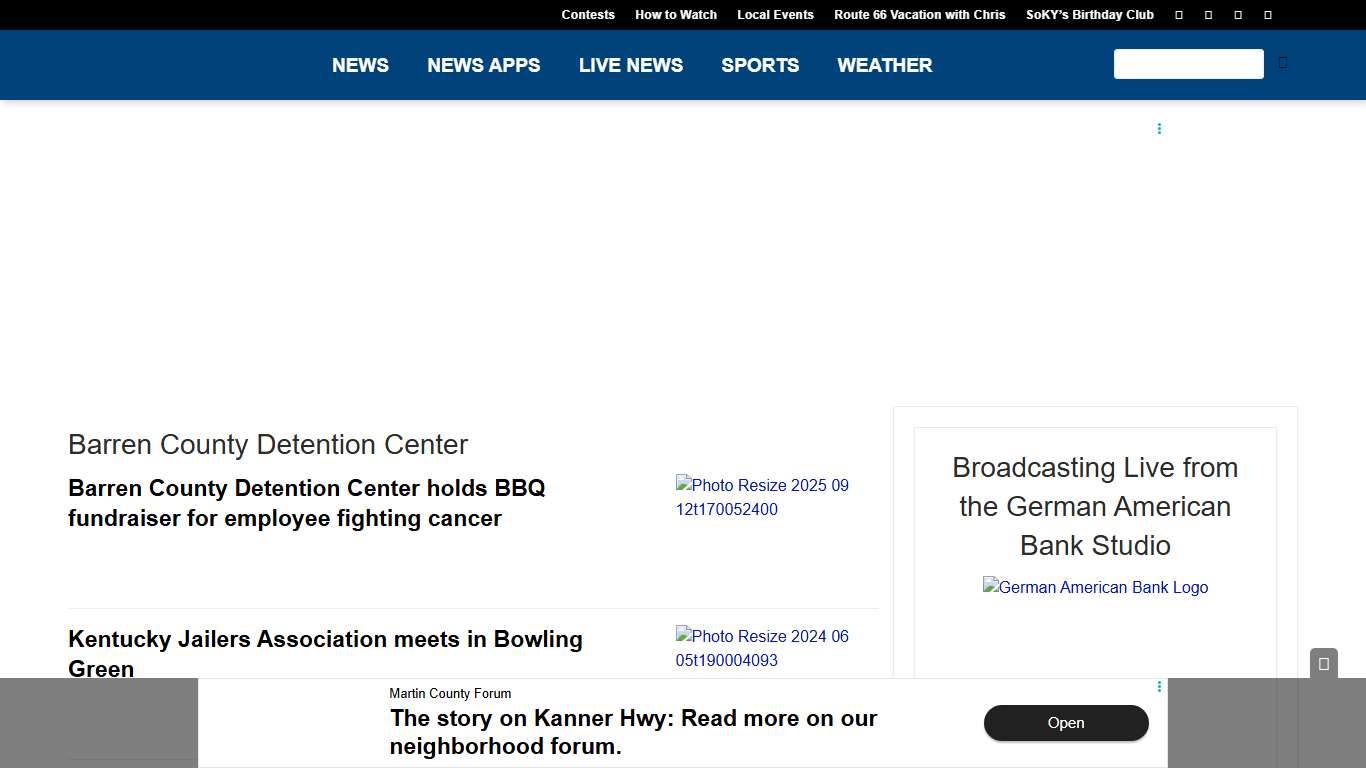Open ad options dots above the sidebar
The image size is (1366, 768).
(1159, 129)
